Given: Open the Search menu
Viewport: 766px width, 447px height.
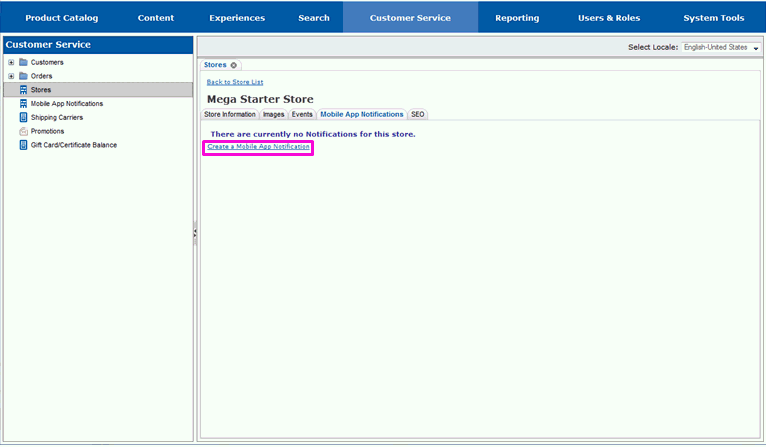Looking at the screenshot, I should 314,18.
